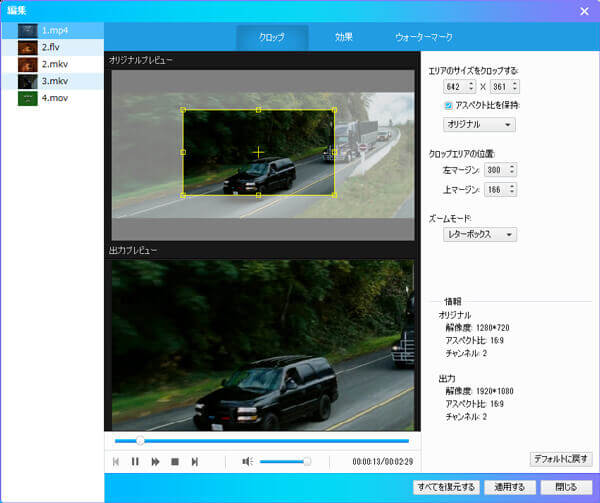This screenshot has height=503, width=600.
Task: Select the 1.mp4 file thumbnail
Action: coord(27,31)
